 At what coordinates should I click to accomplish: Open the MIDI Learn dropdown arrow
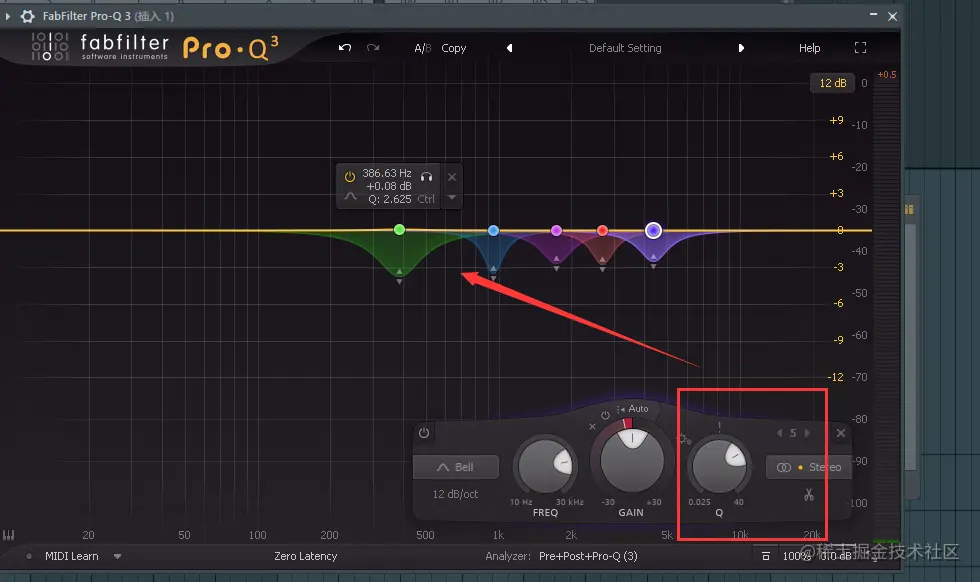click(118, 556)
